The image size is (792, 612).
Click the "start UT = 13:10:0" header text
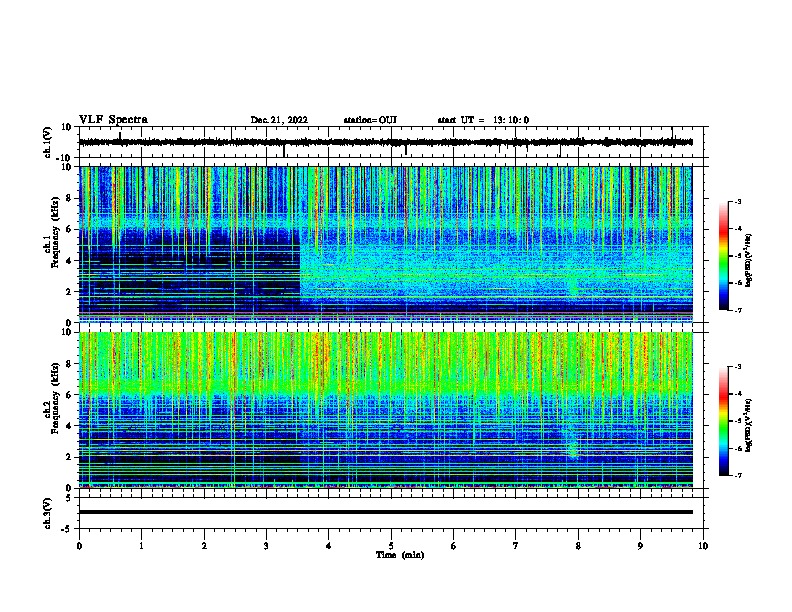(x=483, y=120)
